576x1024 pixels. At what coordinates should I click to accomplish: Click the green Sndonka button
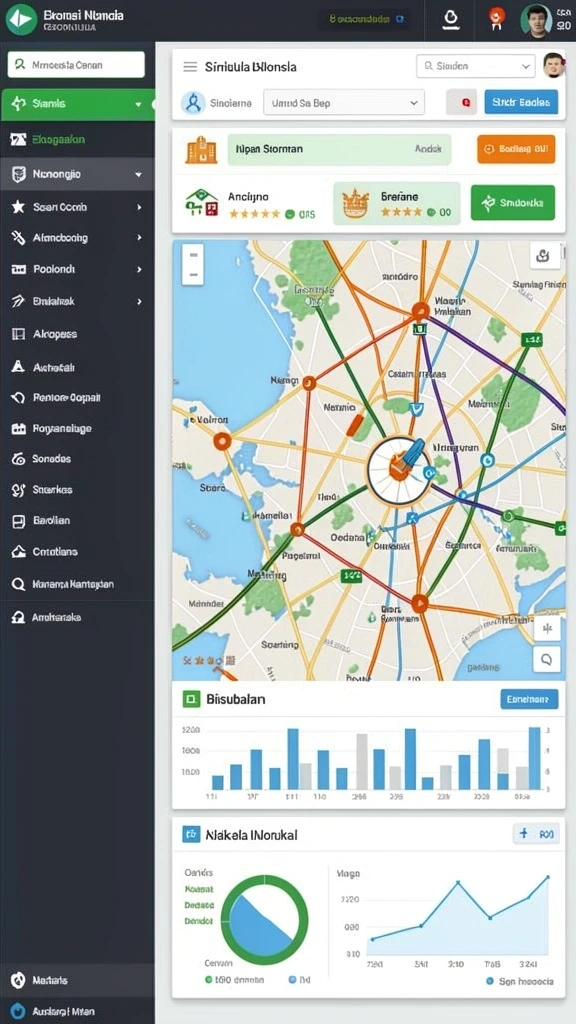click(x=513, y=202)
